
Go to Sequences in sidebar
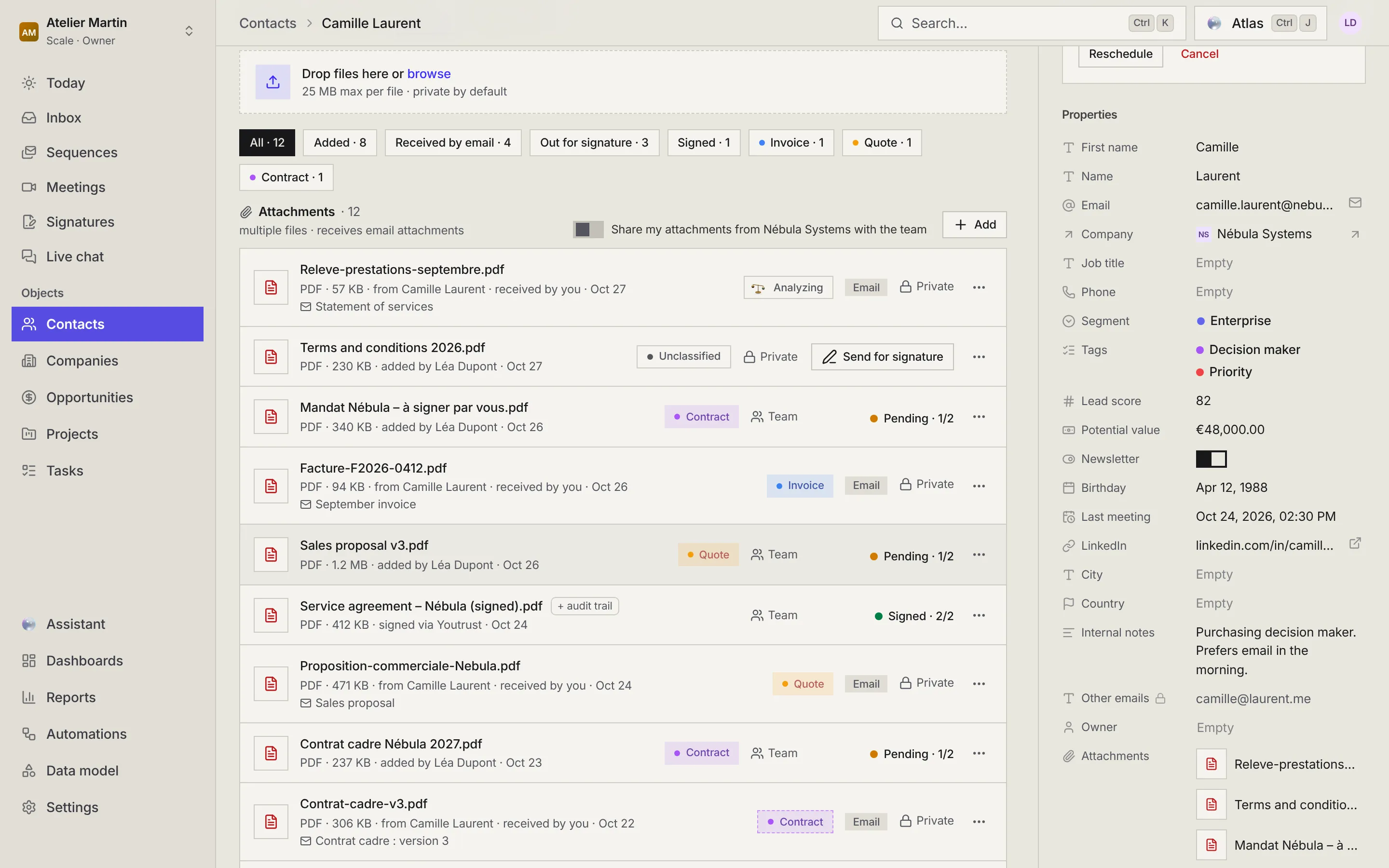tap(108, 152)
